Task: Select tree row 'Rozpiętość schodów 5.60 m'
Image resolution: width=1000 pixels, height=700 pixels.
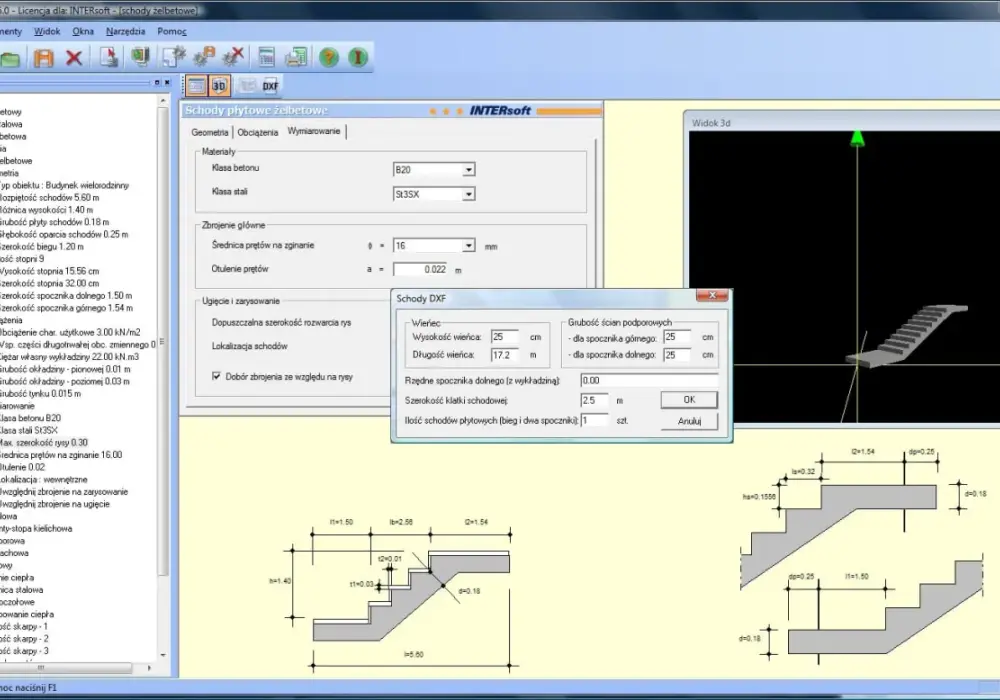Action: coord(49,198)
